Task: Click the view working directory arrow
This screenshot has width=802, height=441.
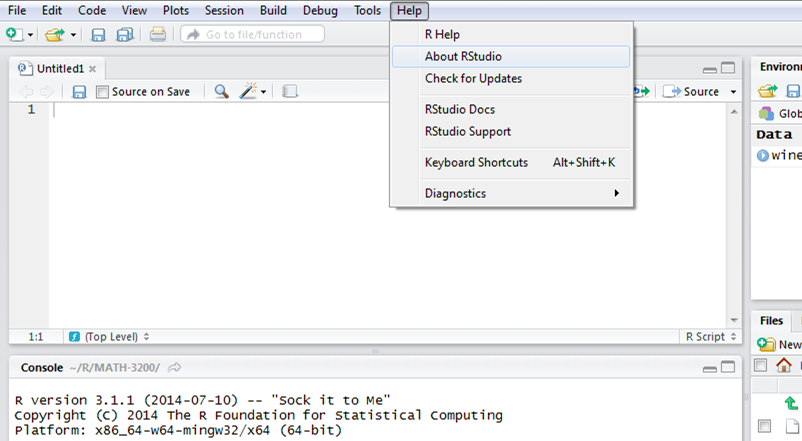Action: coord(174,367)
